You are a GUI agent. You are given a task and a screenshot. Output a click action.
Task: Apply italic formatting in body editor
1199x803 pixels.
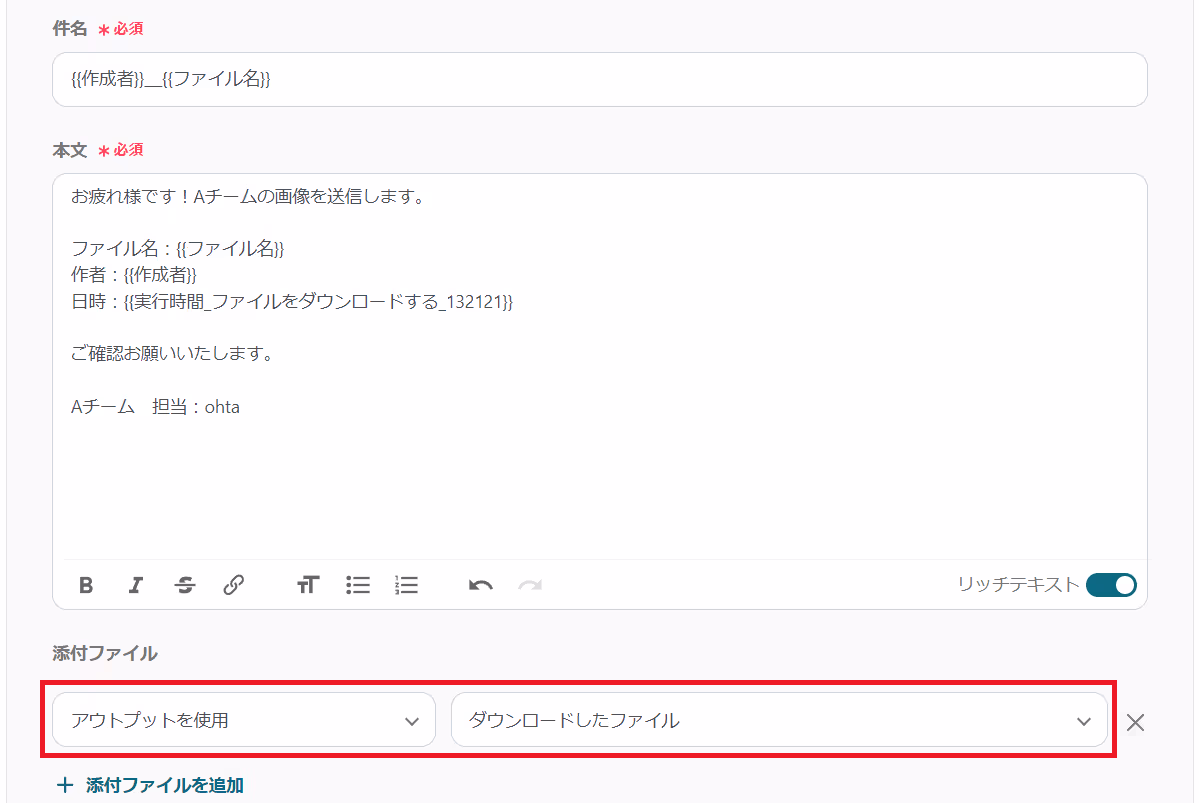point(135,585)
